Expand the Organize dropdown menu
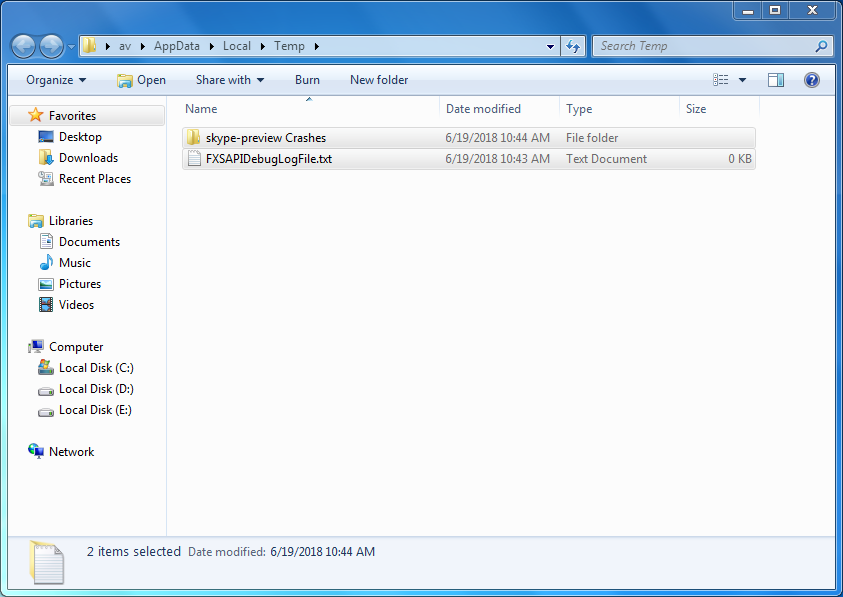The width and height of the screenshot is (843, 597). [56, 80]
